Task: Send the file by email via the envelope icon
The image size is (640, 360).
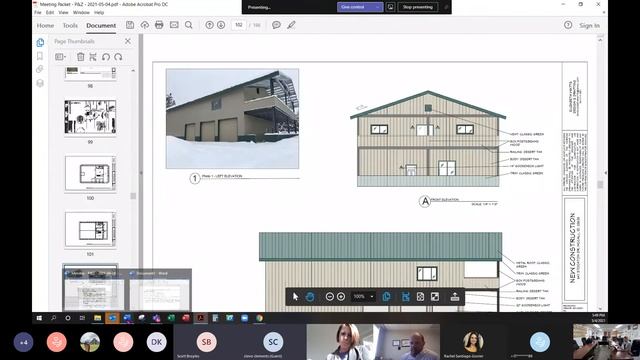Action: click(174, 25)
